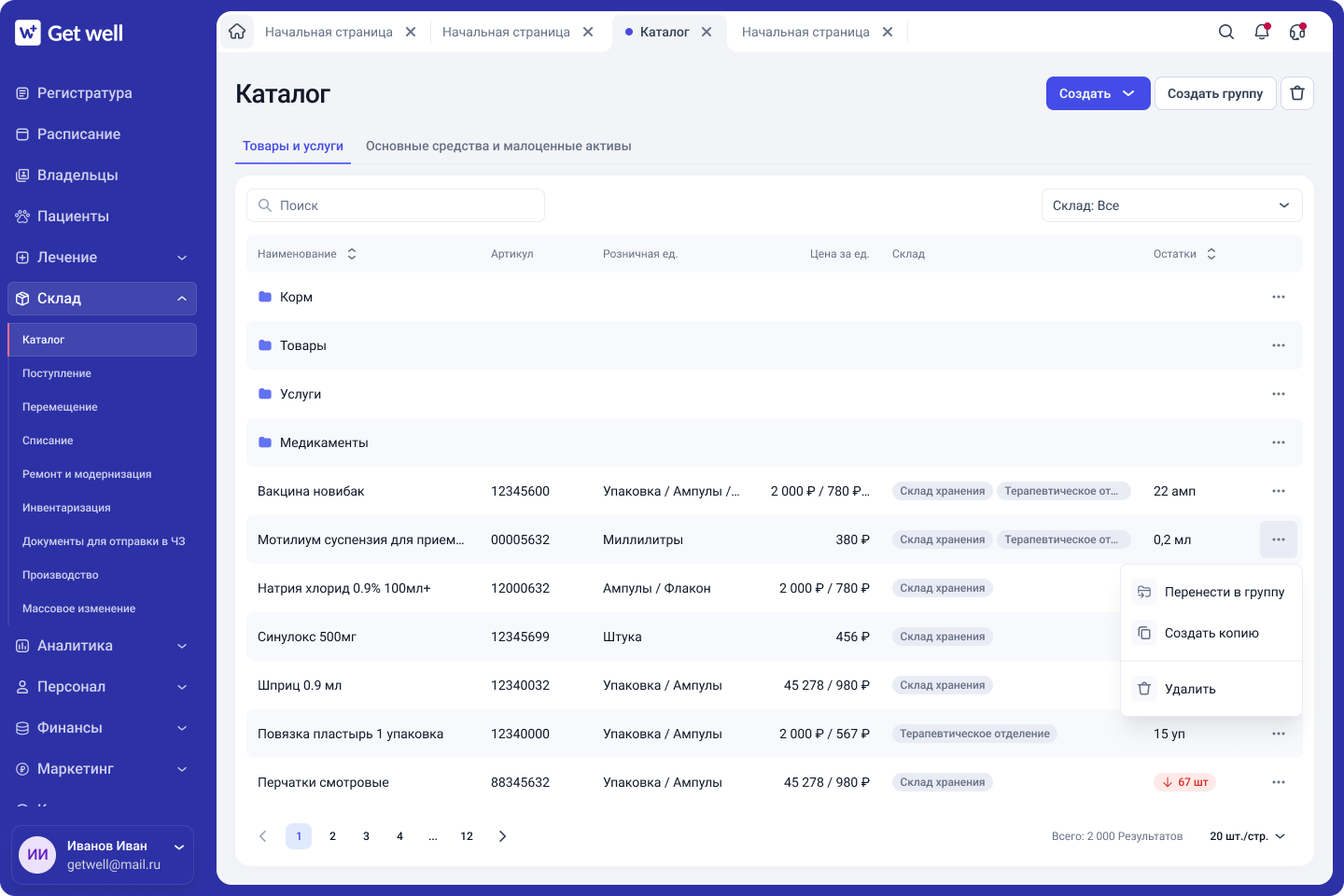
Task: Open the Медикаменты folder row
Action: click(x=775, y=442)
